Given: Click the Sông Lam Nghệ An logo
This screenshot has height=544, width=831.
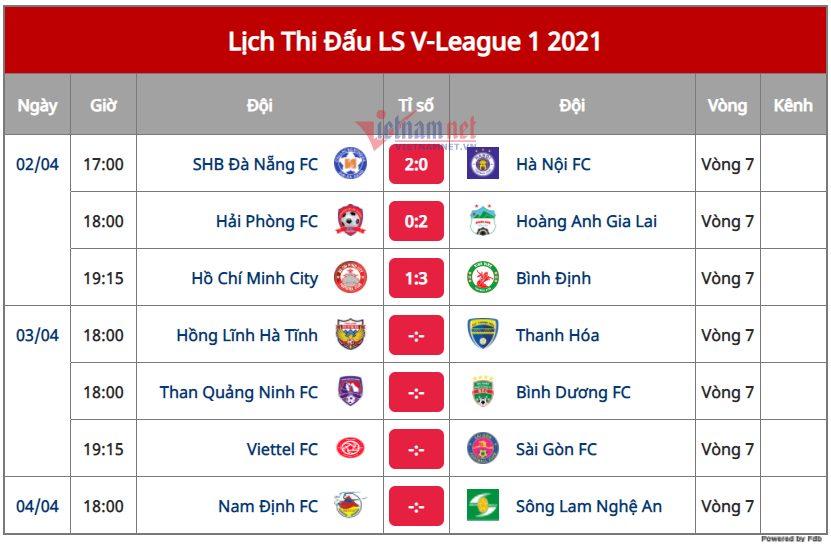Looking at the screenshot, I should pos(483,506).
